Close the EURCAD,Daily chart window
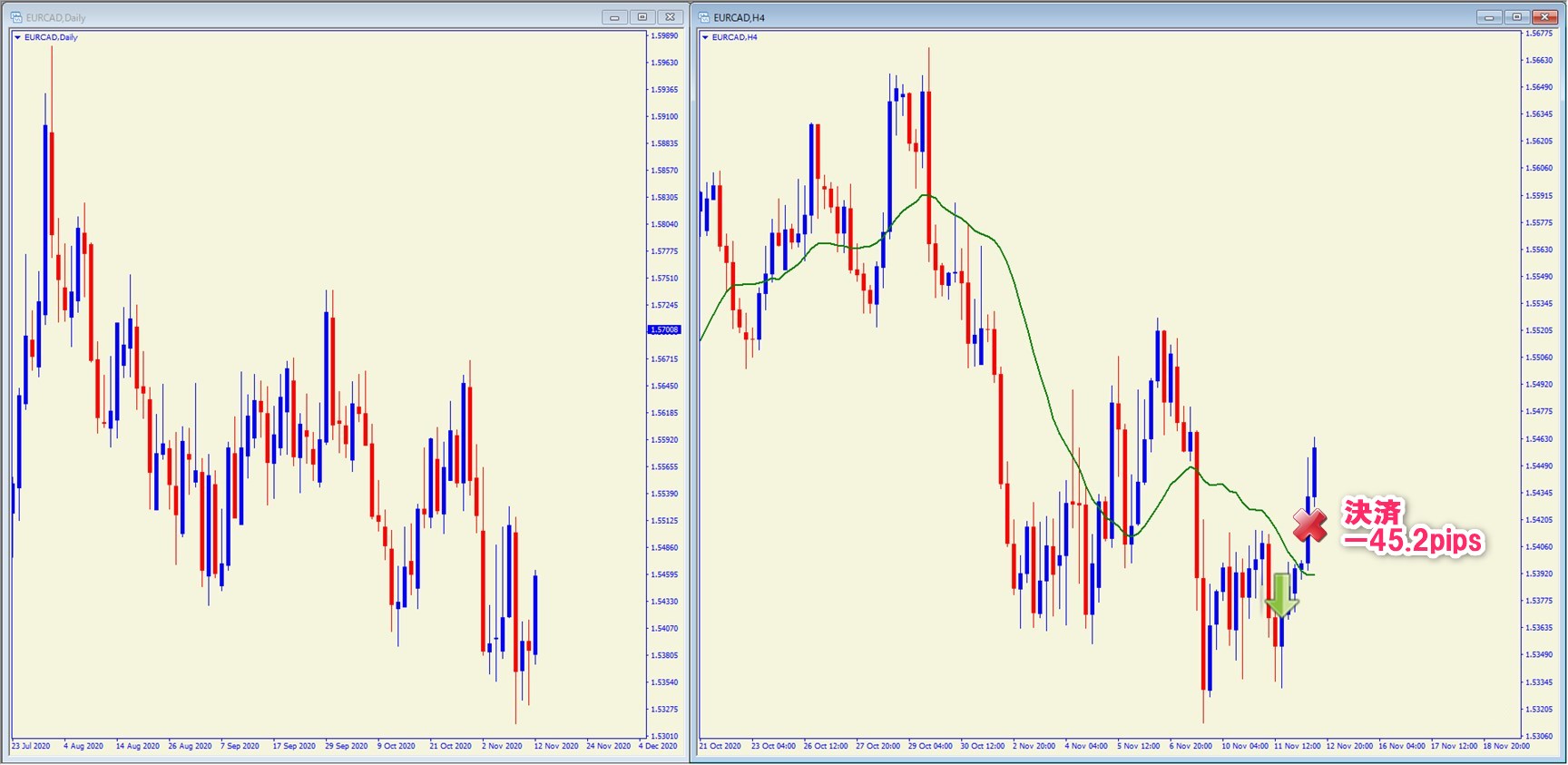The image size is (1568, 765). click(671, 17)
